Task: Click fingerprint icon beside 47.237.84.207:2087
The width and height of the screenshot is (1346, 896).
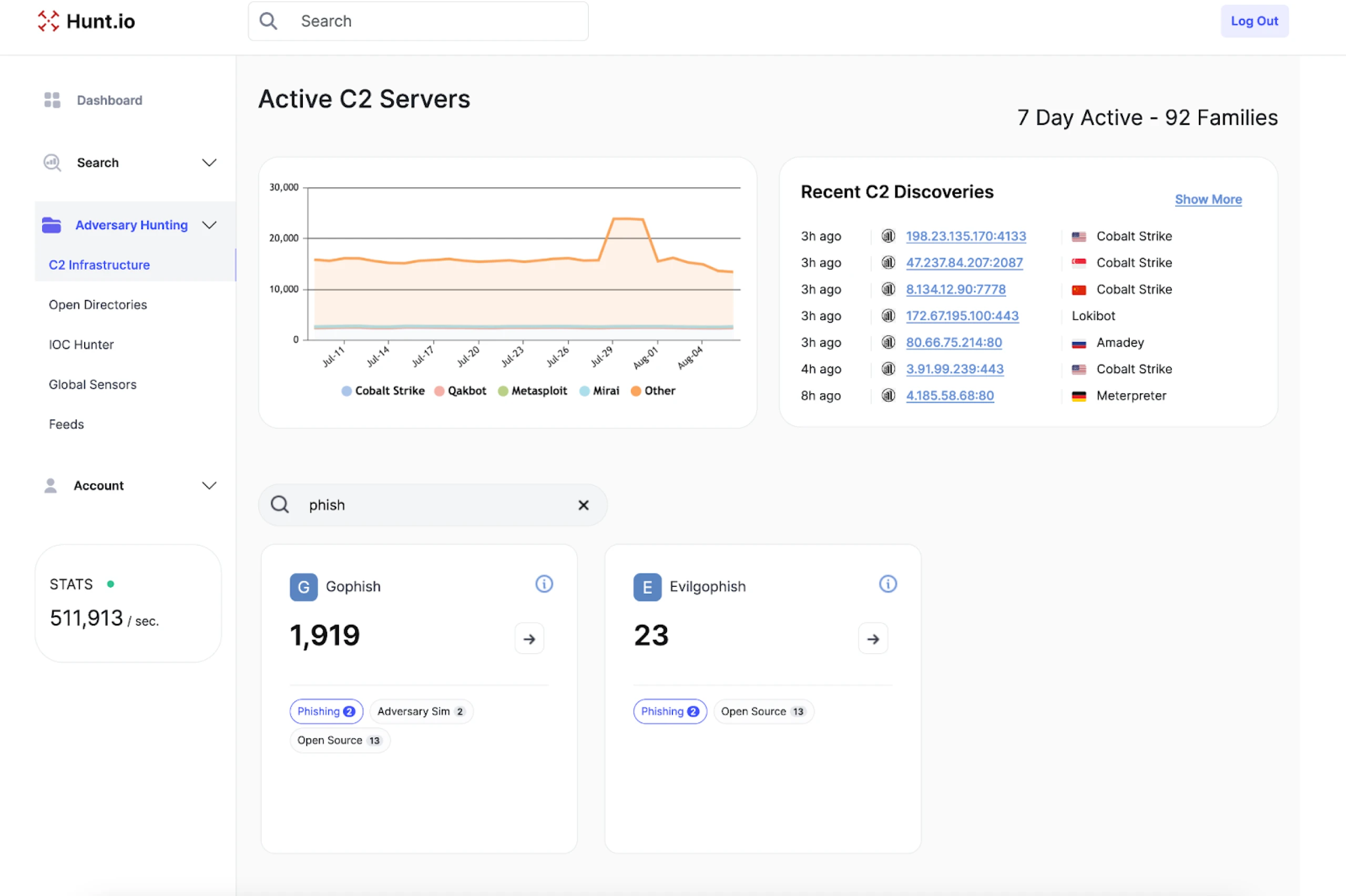Action: tap(888, 263)
